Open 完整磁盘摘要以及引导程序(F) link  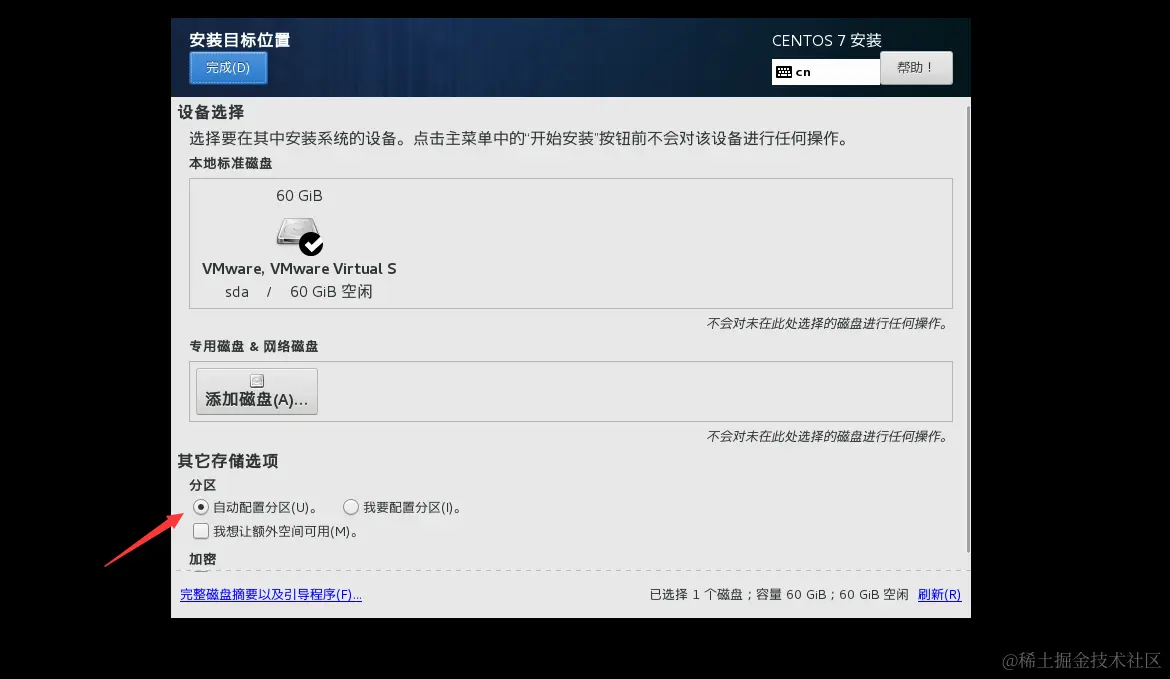[271, 594]
